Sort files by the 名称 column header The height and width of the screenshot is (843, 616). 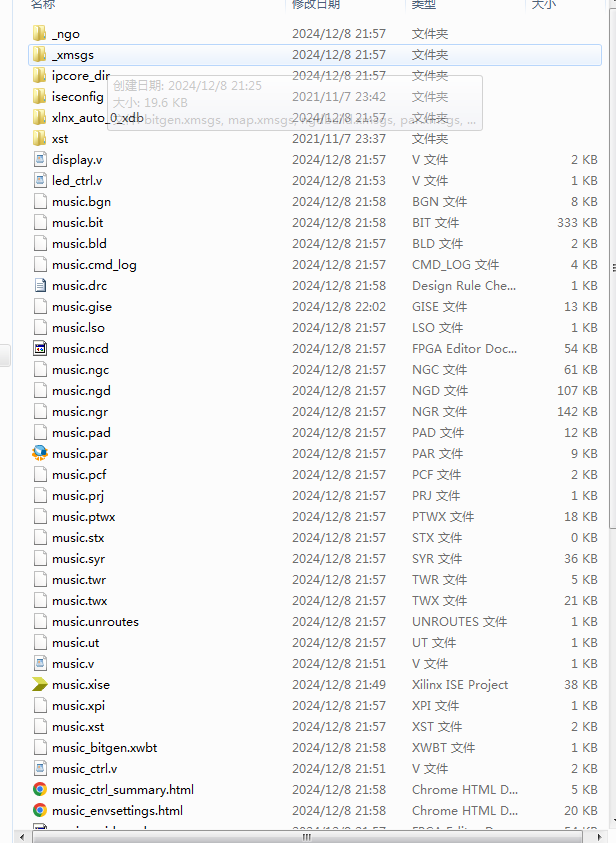coord(42,5)
